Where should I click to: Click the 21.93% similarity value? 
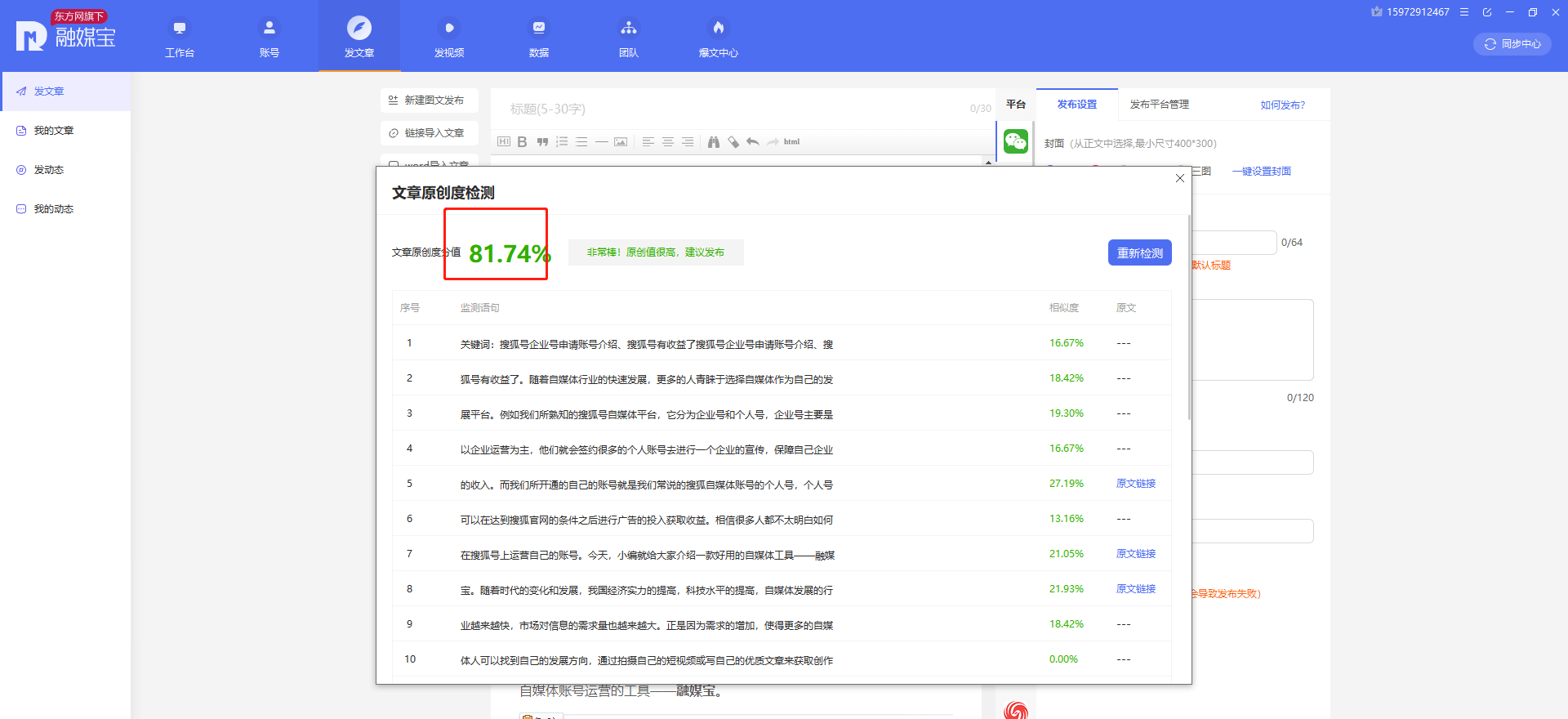point(1067,589)
